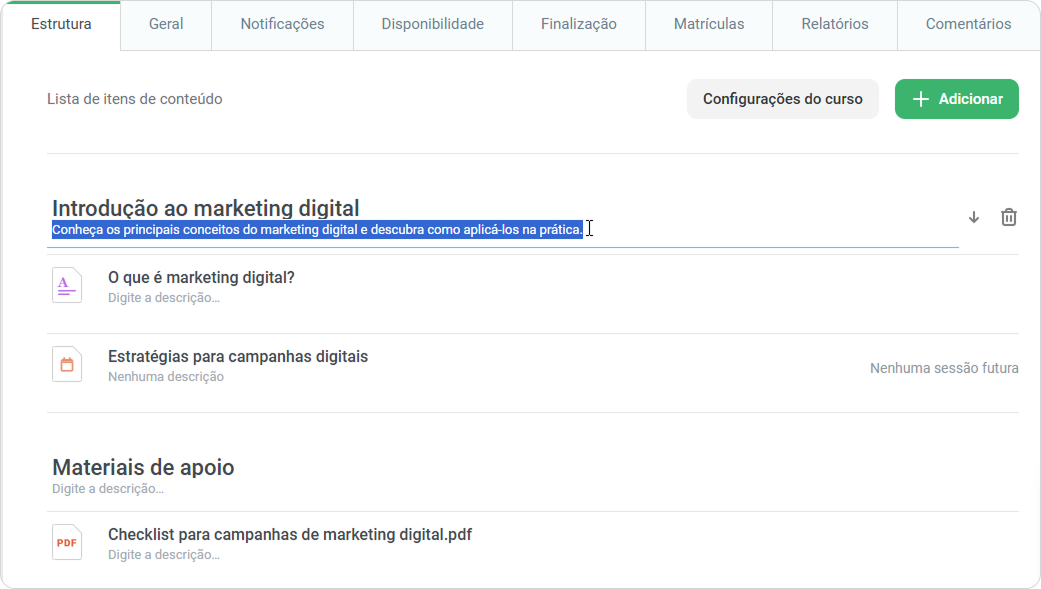Click Checklist para campanhas de marketing digital.pdf title
The height and width of the screenshot is (589, 1041).
point(290,535)
